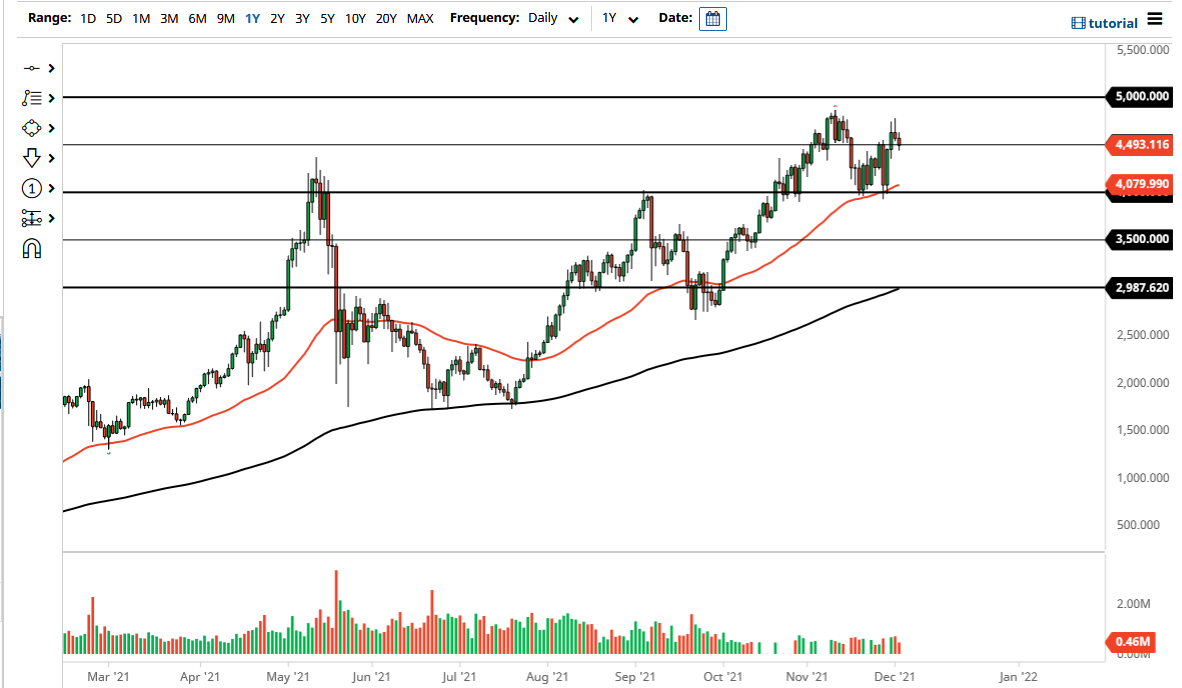Open the hamburger menu
Screen dimensions: 1182x688
(1157, 18)
